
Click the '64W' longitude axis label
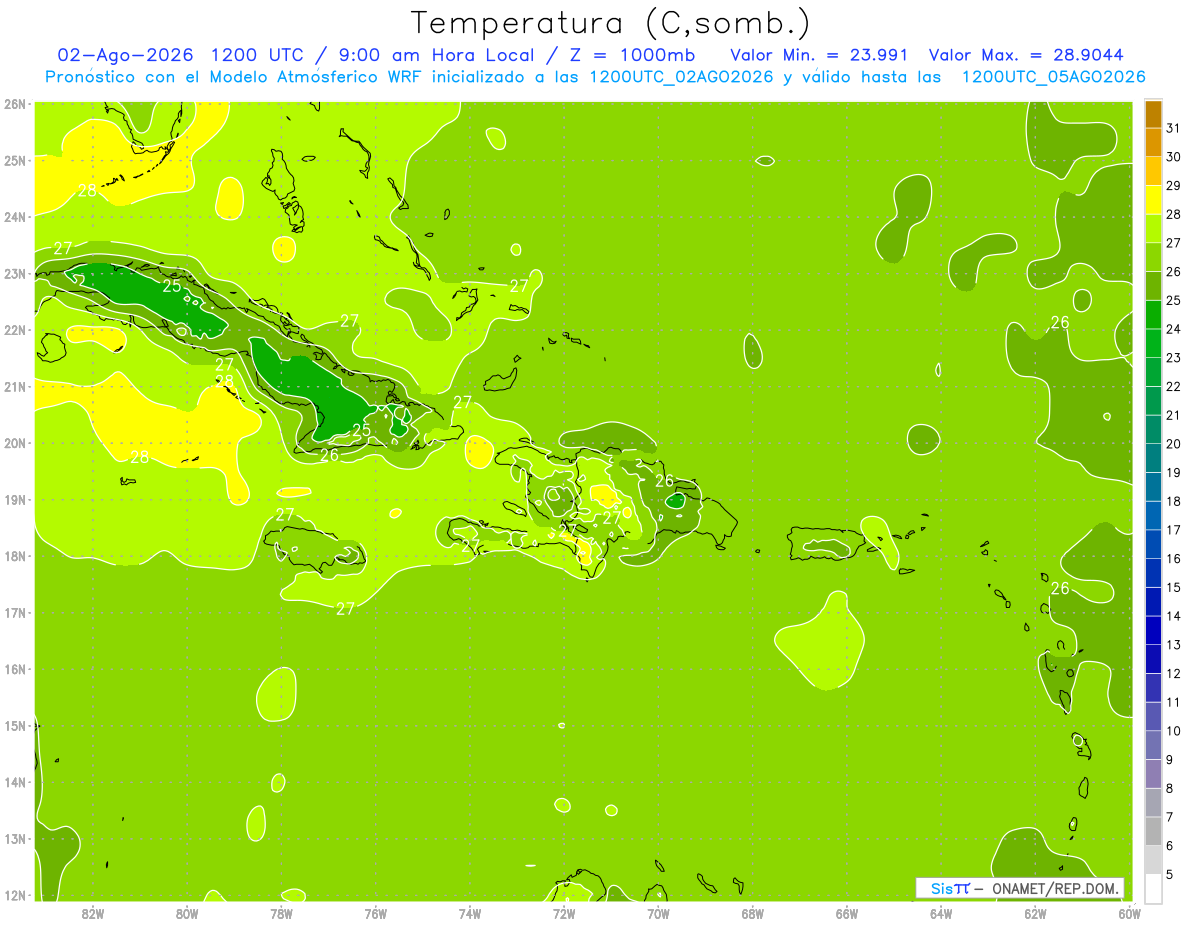940,913
